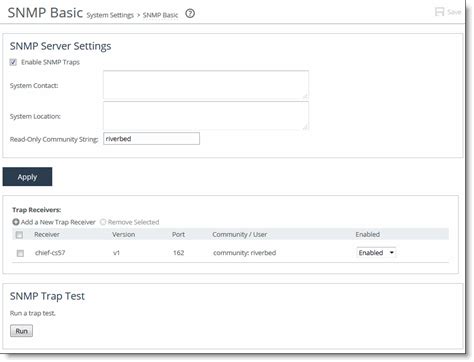474x362 pixels.
Task: Click the Receiver column header
Action: [47, 235]
